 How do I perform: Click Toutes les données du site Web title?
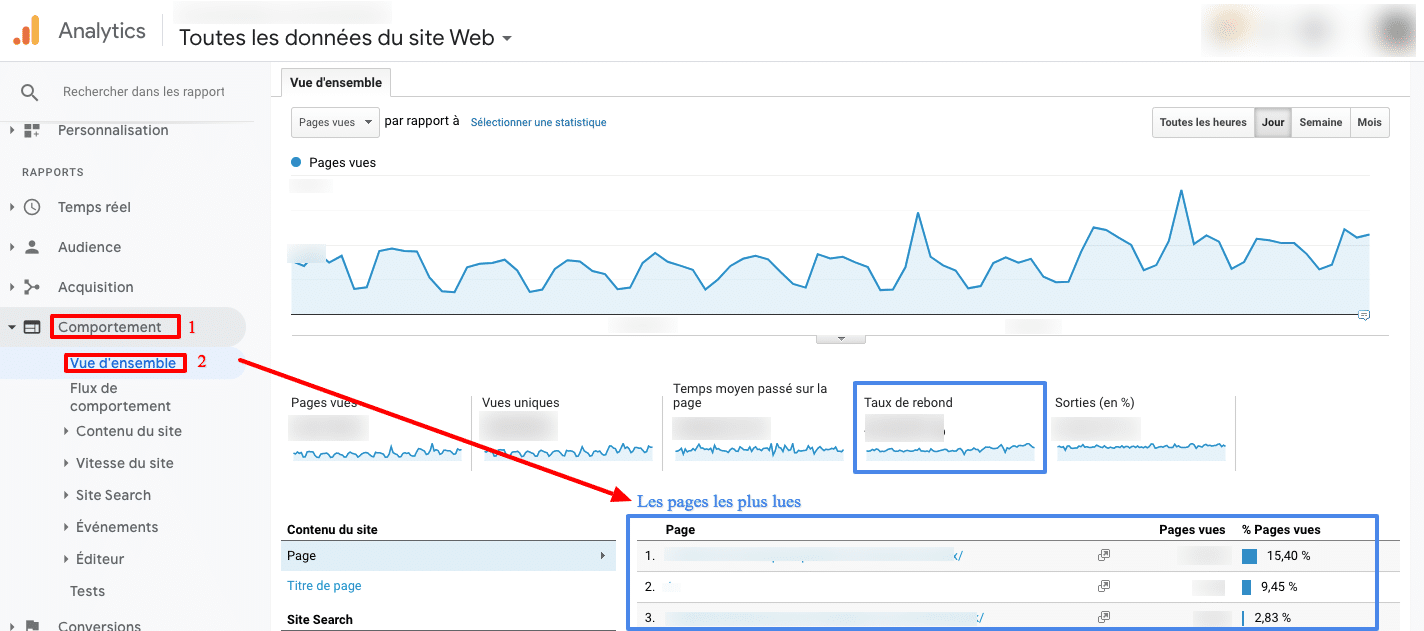tap(337, 38)
